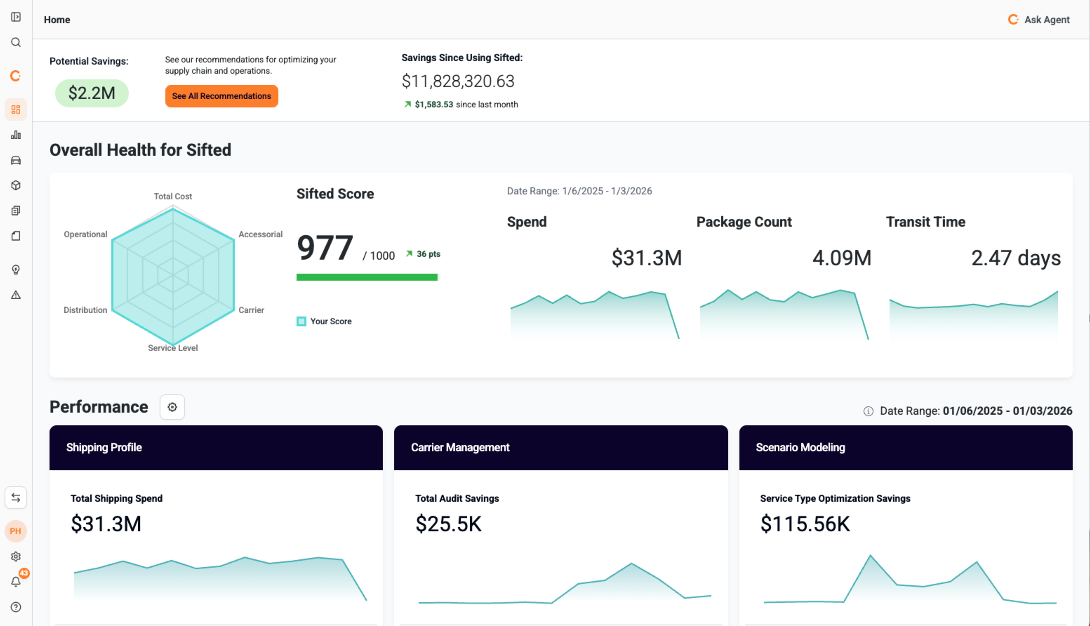Click the orange Sifted logo icon
Image resolution: width=1090 pixels, height=626 pixels.
(16, 76)
